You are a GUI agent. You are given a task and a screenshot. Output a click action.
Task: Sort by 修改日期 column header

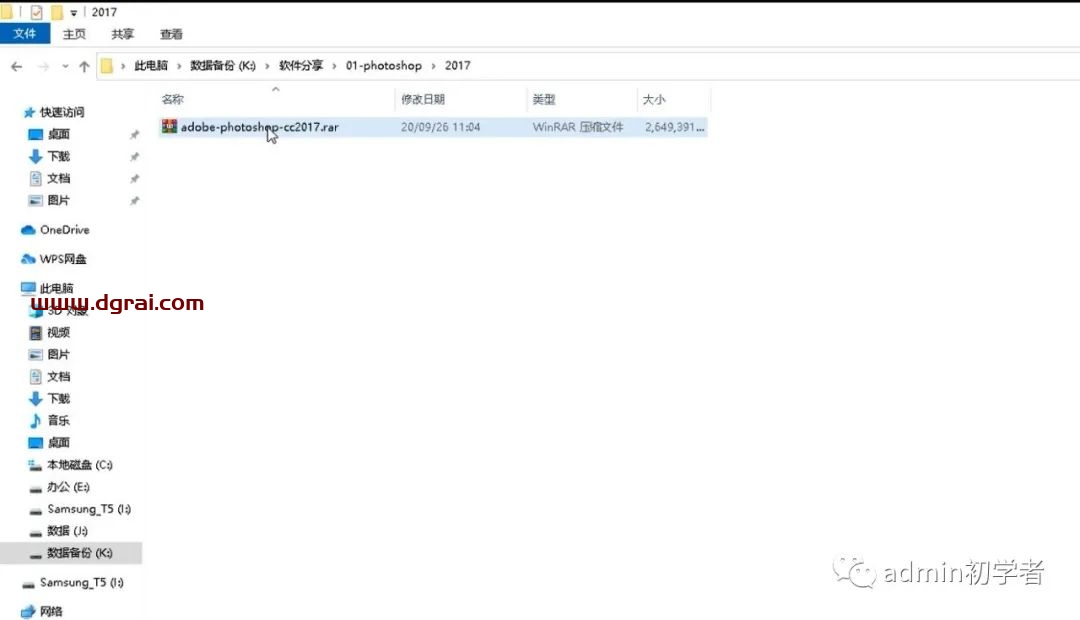pyautogui.click(x=423, y=99)
